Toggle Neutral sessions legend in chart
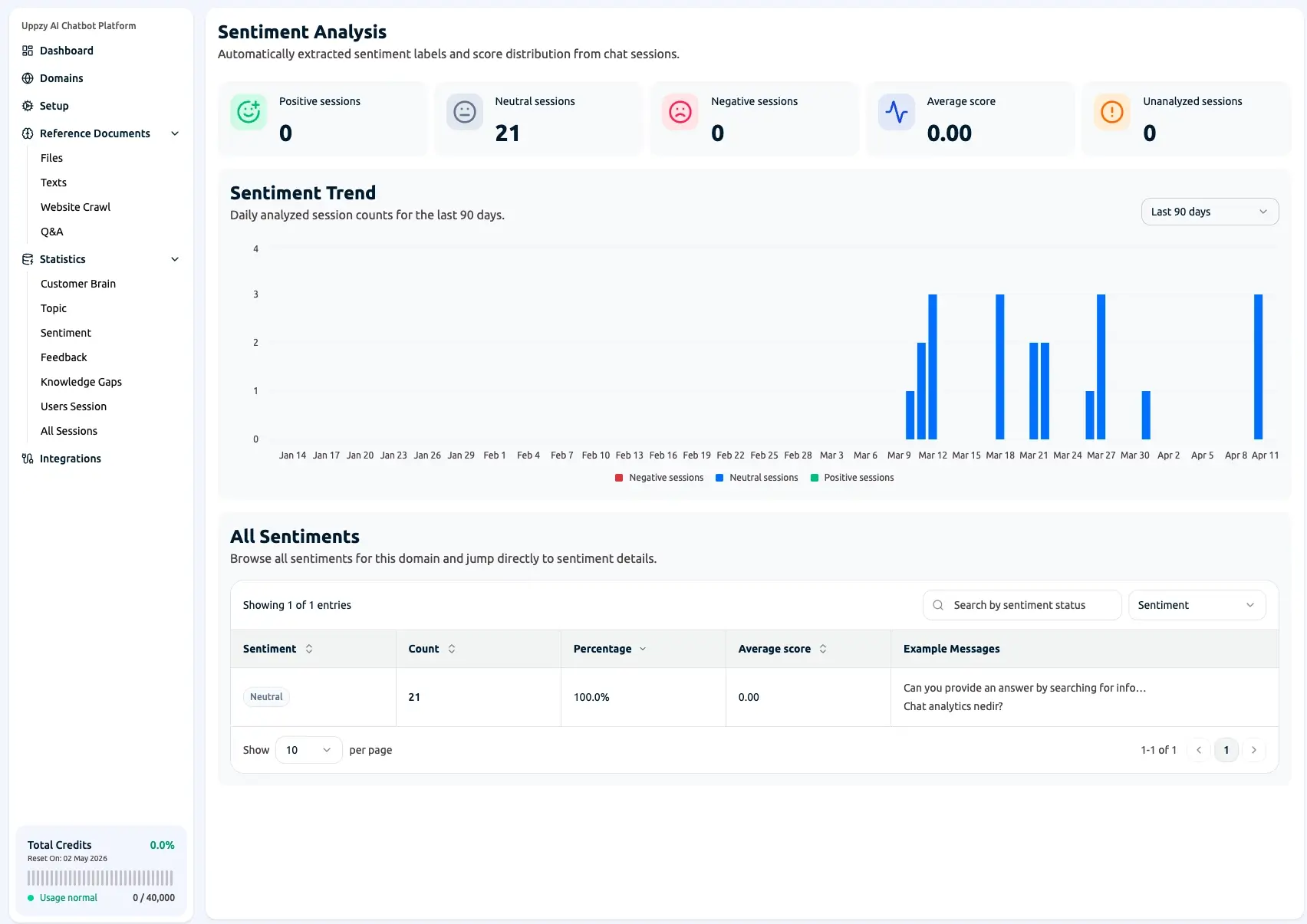The height and width of the screenshot is (924, 1307). click(x=756, y=478)
